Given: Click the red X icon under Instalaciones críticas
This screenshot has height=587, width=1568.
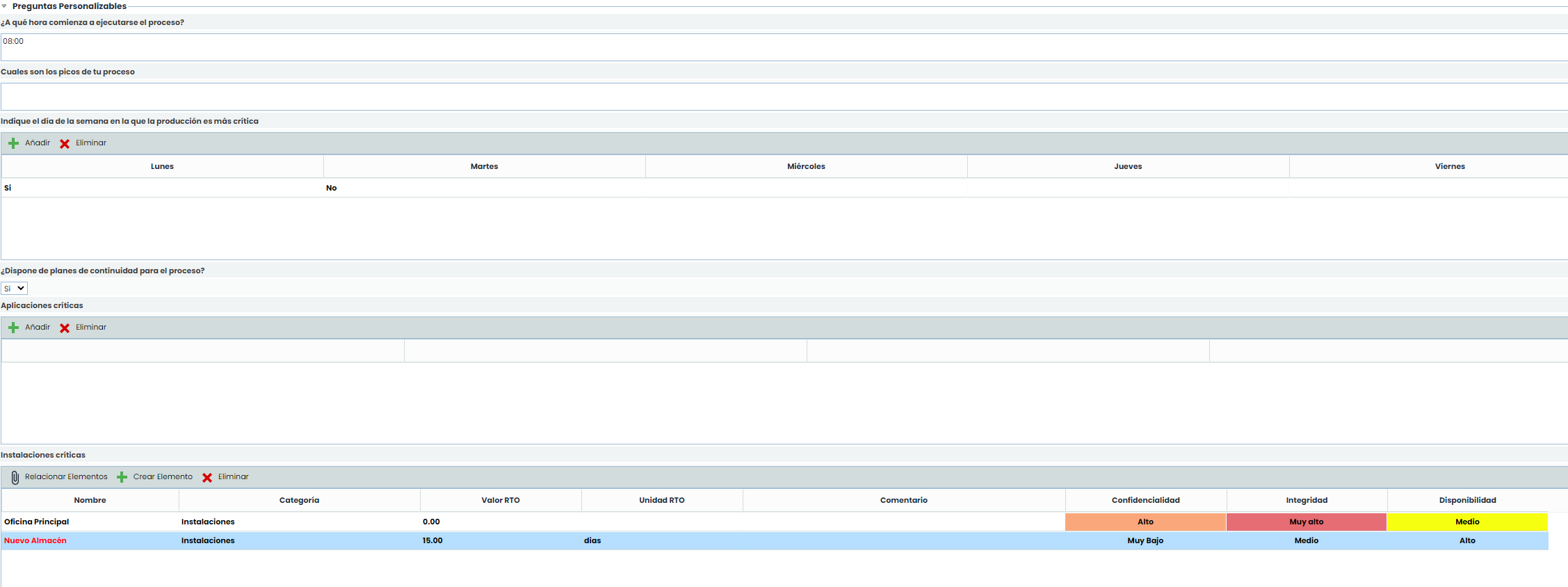Looking at the screenshot, I should [x=207, y=477].
